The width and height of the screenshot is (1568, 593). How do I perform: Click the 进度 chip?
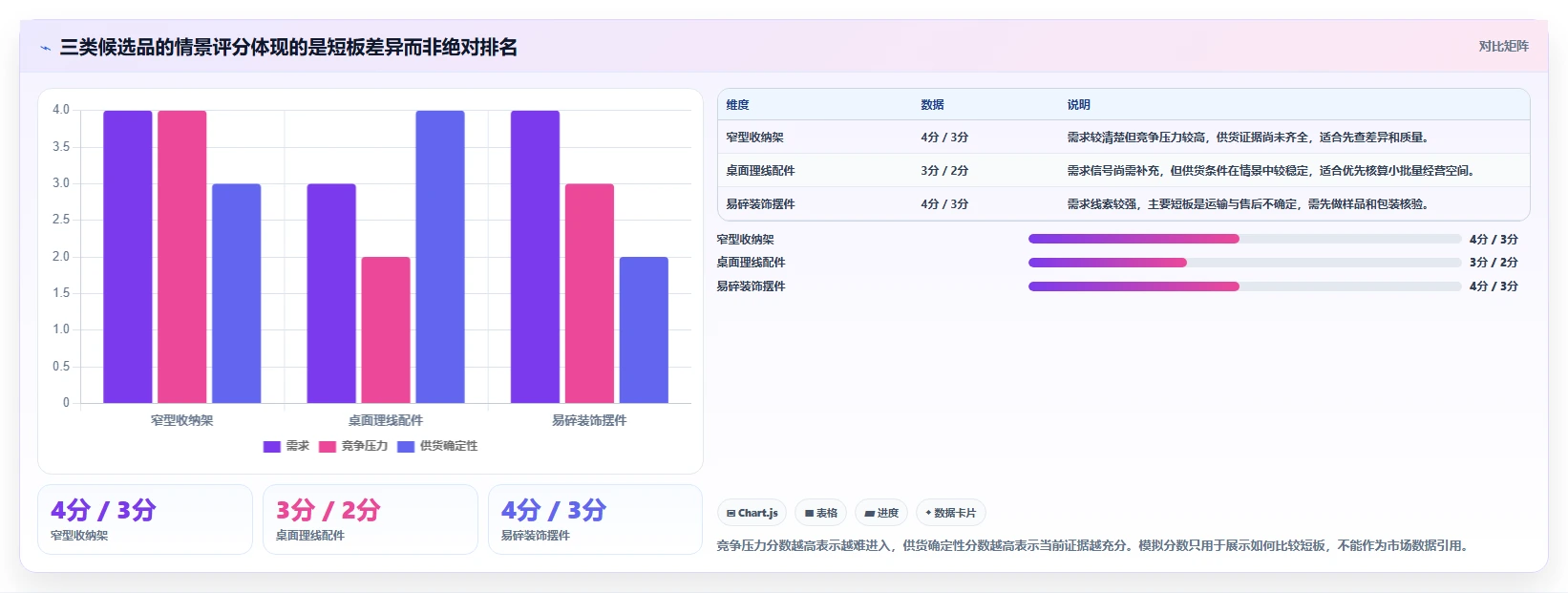tap(881, 513)
